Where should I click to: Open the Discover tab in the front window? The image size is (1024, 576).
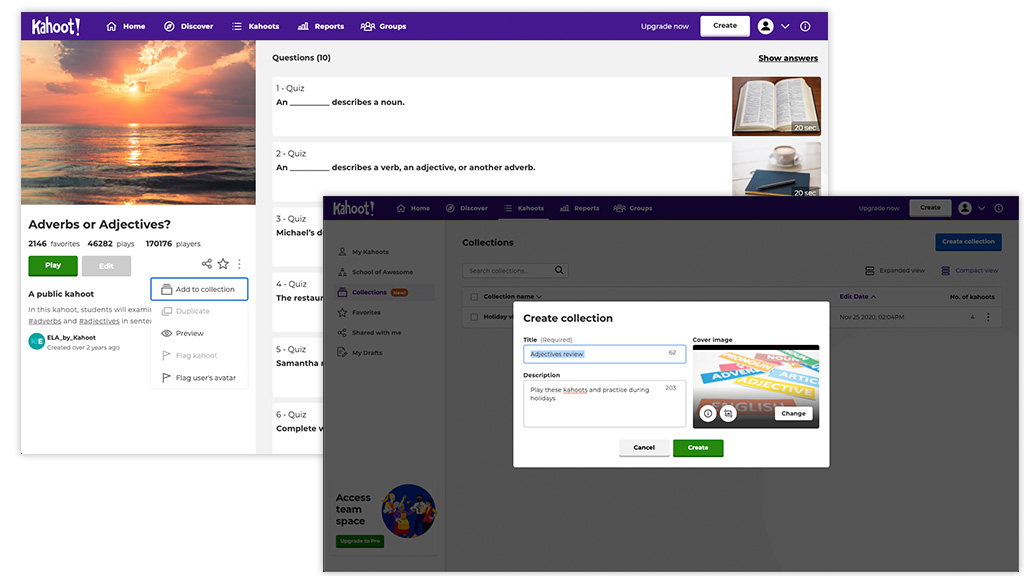[467, 208]
